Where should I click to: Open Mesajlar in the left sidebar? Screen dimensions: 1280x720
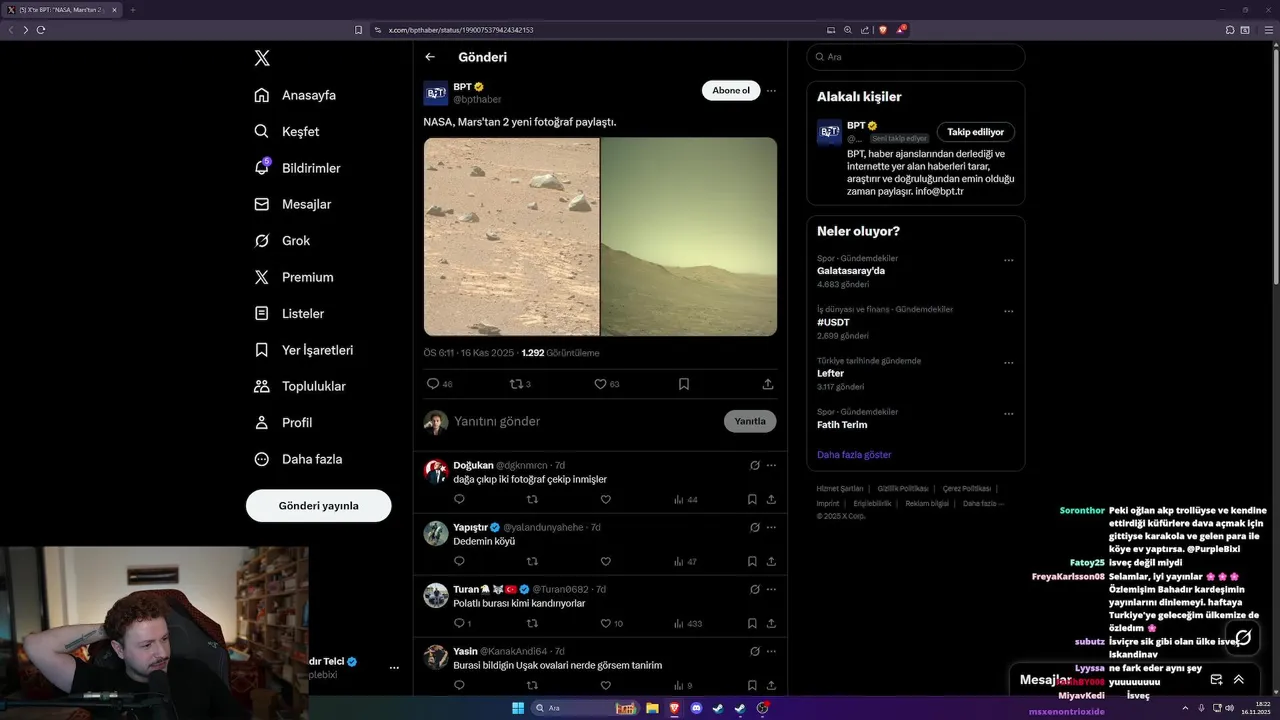point(292,204)
